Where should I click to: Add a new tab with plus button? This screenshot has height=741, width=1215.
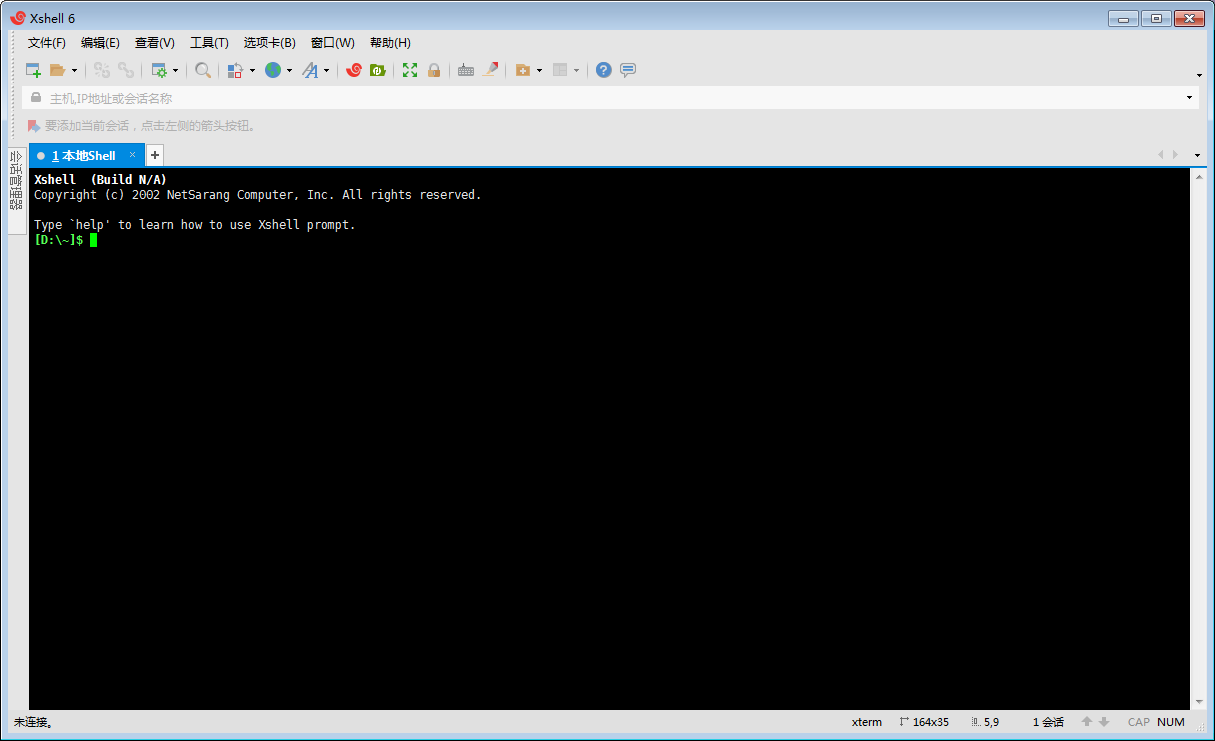(x=155, y=155)
